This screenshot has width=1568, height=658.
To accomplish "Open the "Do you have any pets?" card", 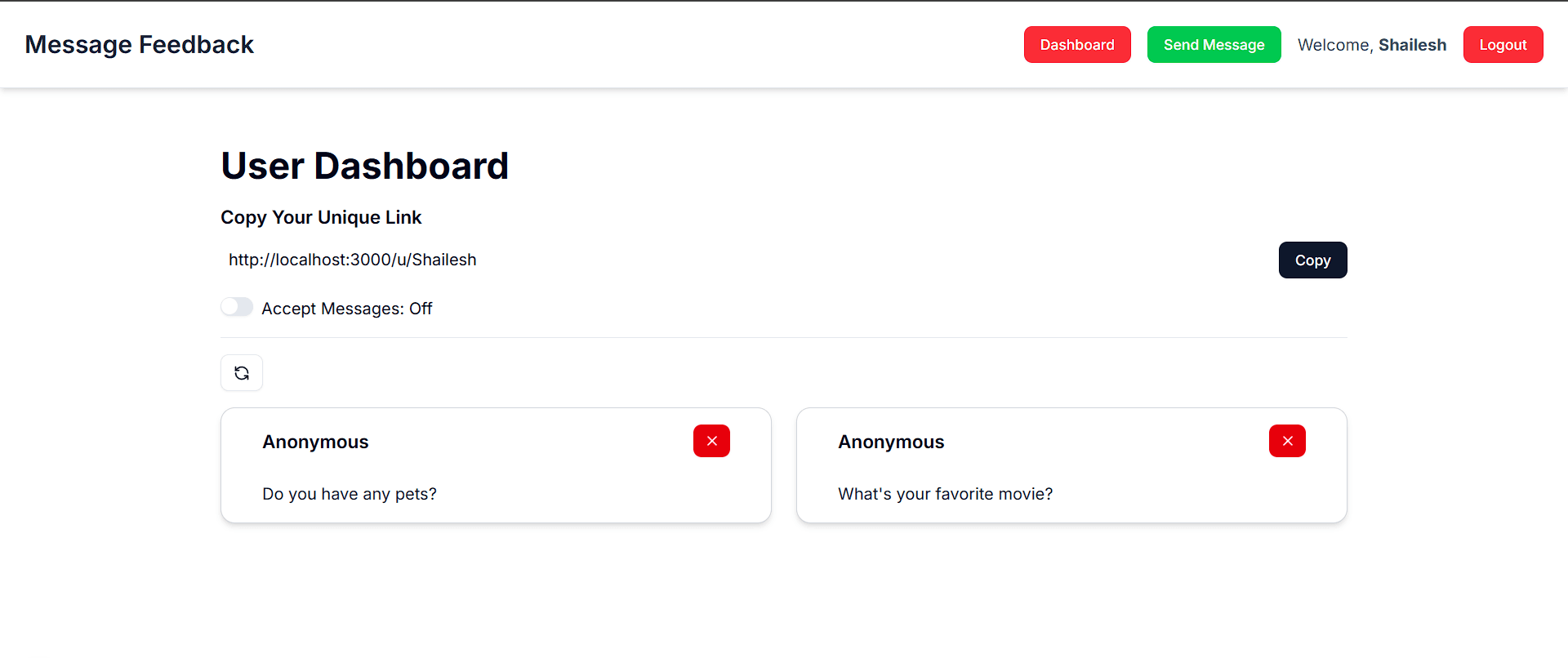I will [x=496, y=465].
